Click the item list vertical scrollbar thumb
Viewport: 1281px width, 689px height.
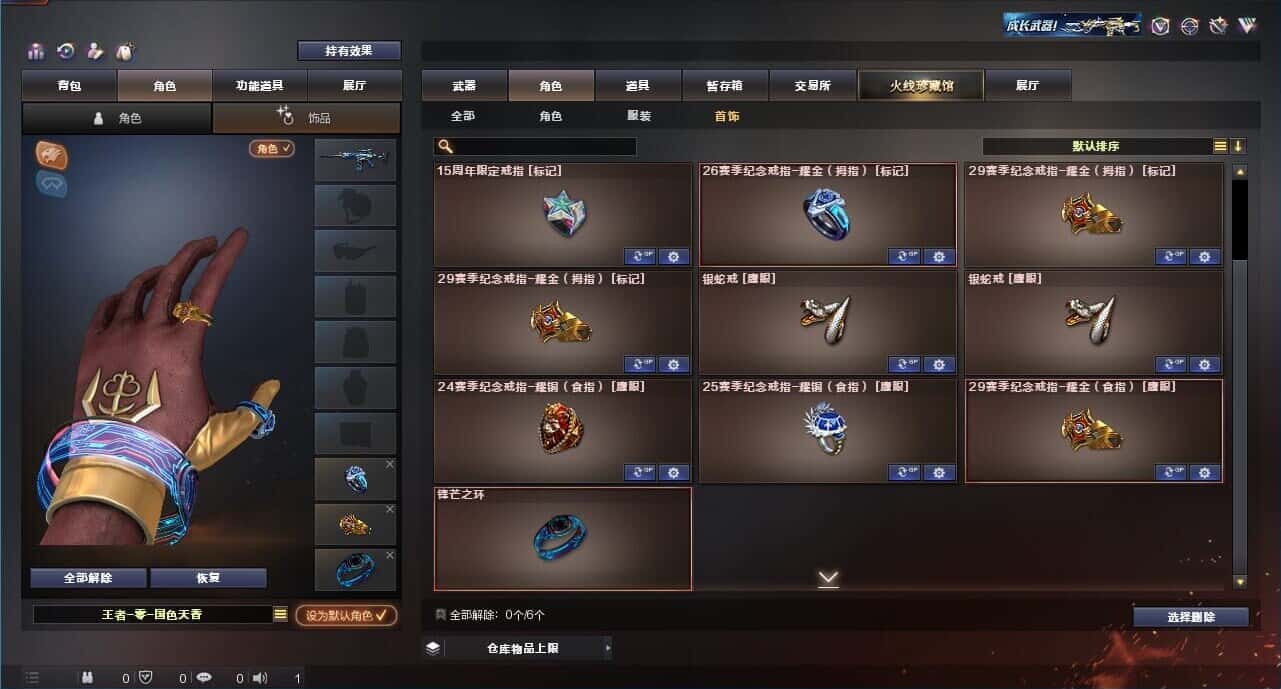tap(1240, 219)
